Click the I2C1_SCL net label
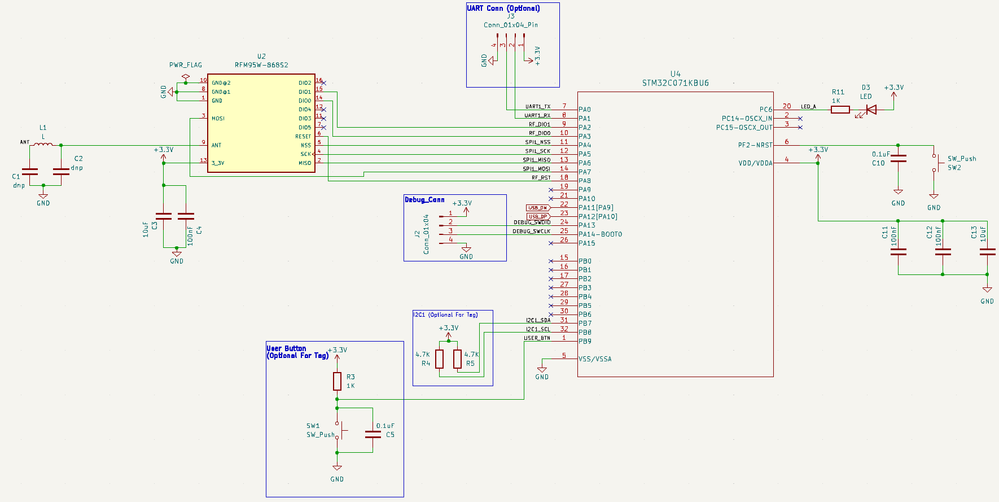The image size is (999, 502). click(538, 329)
